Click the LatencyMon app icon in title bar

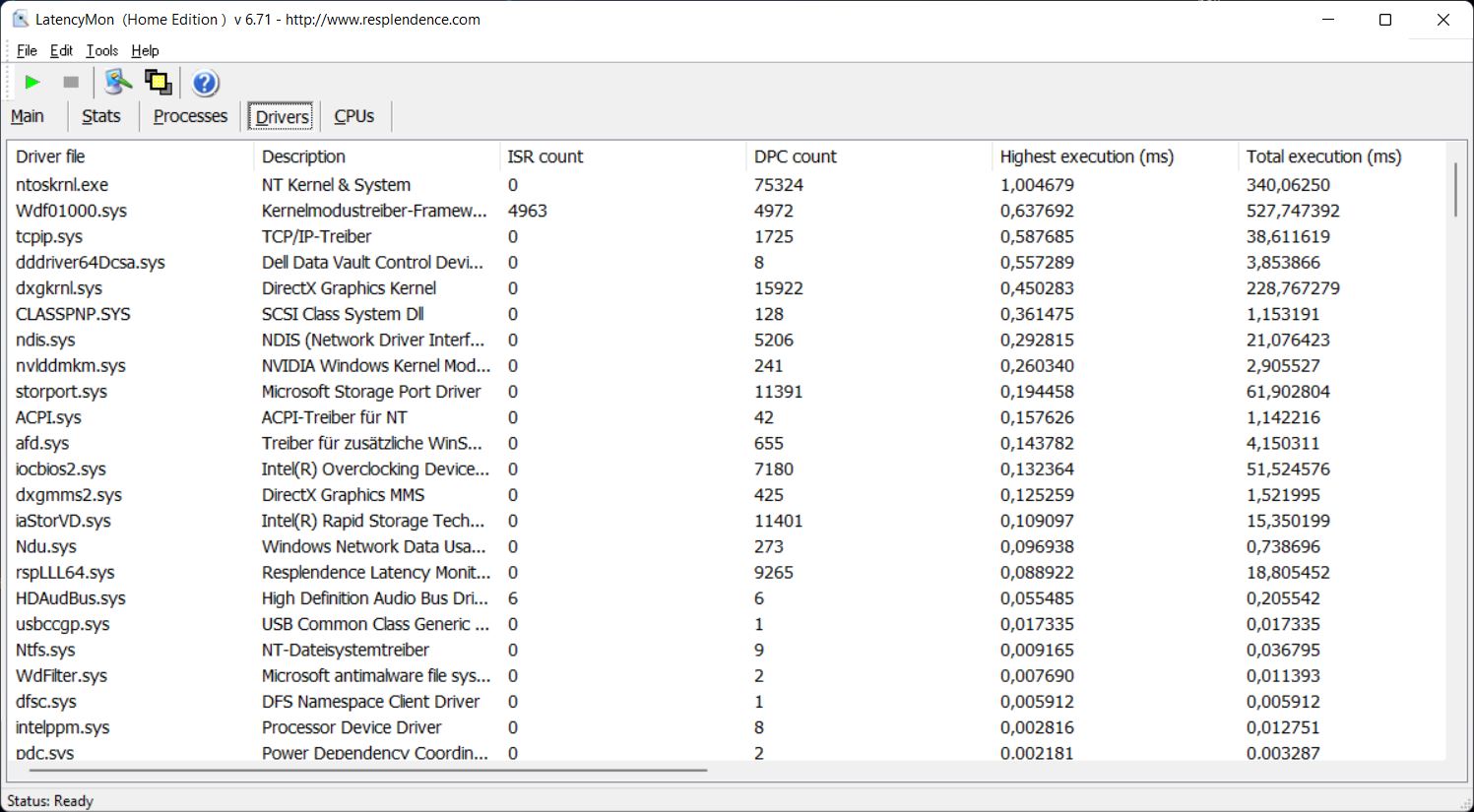pyautogui.click(x=20, y=20)
